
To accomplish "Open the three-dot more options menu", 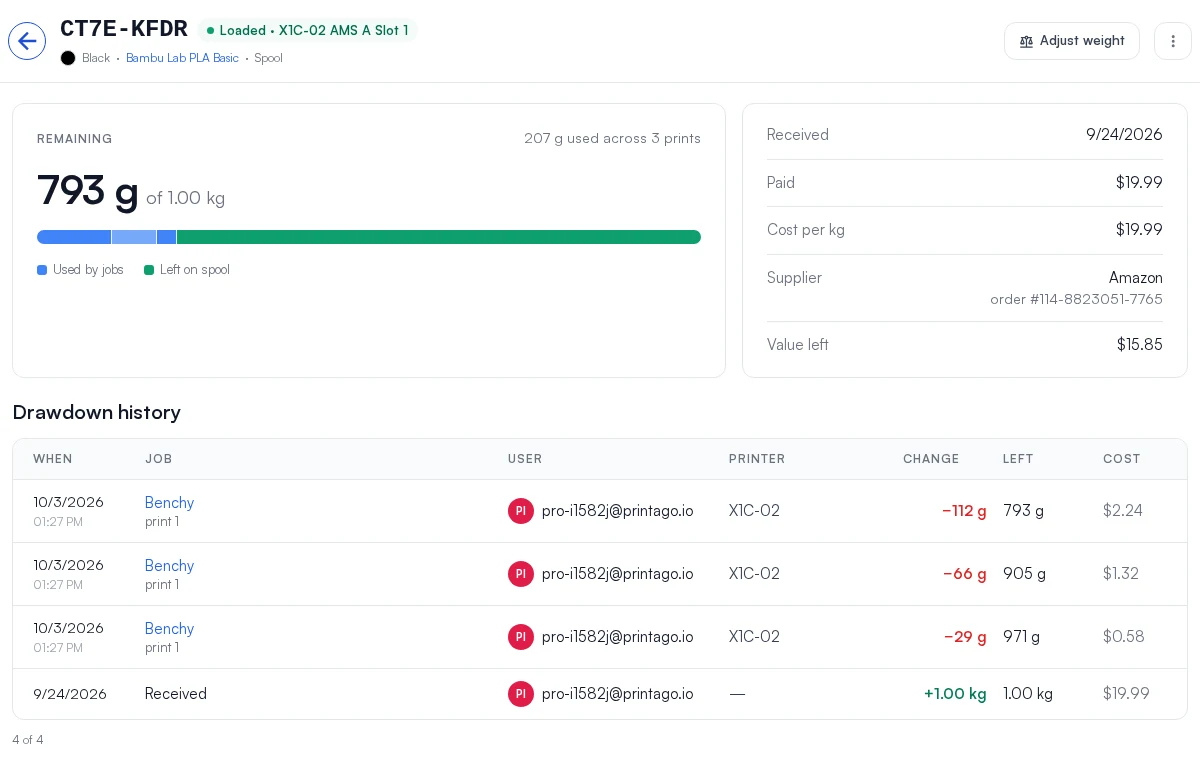I will [1173, 41].
